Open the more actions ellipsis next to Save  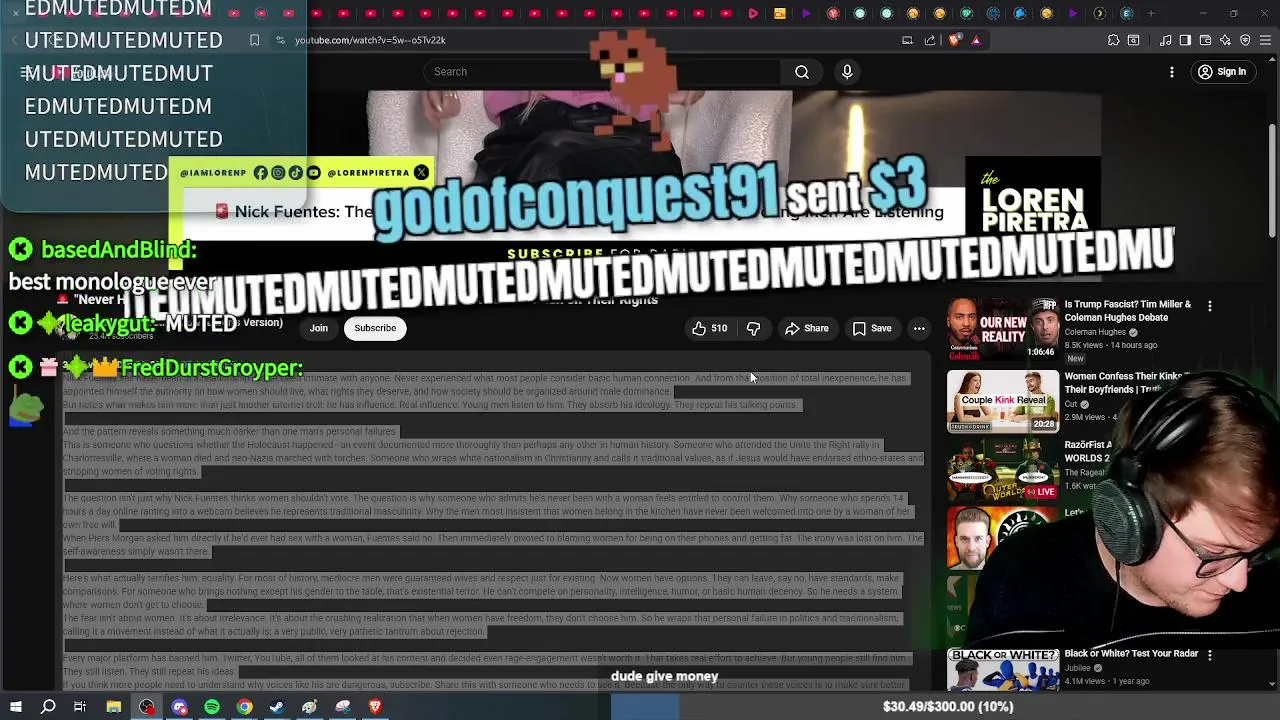[919, 328]
